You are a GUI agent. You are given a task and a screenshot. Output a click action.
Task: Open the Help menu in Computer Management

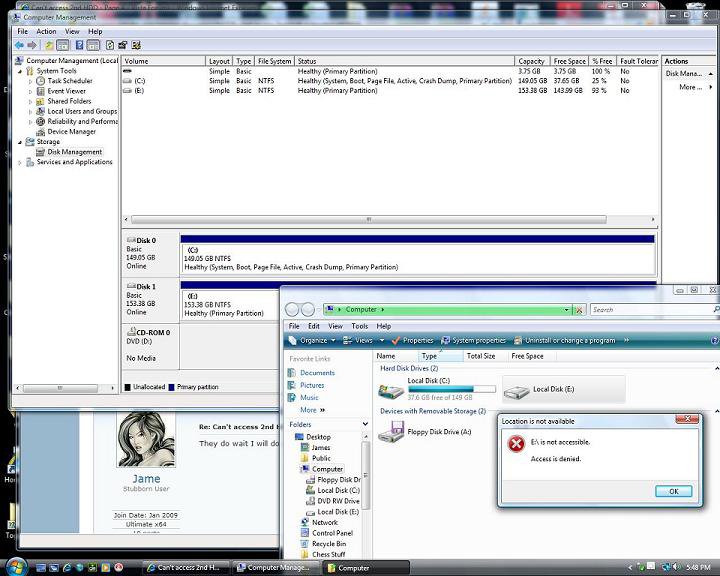95,31
